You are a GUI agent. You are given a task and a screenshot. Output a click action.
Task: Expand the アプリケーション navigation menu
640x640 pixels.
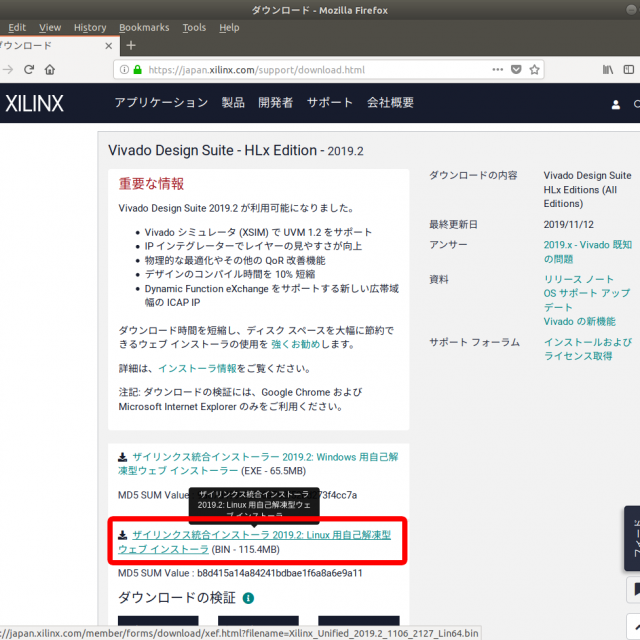(x=161, y=103)
